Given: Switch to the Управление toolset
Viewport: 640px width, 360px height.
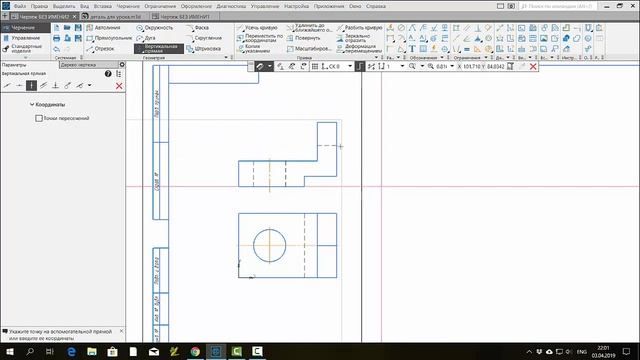Looking at the screenshot, I should point(25,38).
